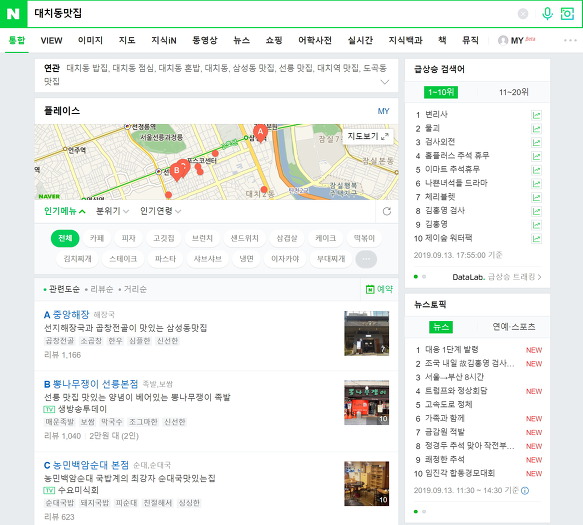The height and width of the screenshot is (525, 583).
Task: Click the MY link in 플레이스 header
Action: pos(383,111)
